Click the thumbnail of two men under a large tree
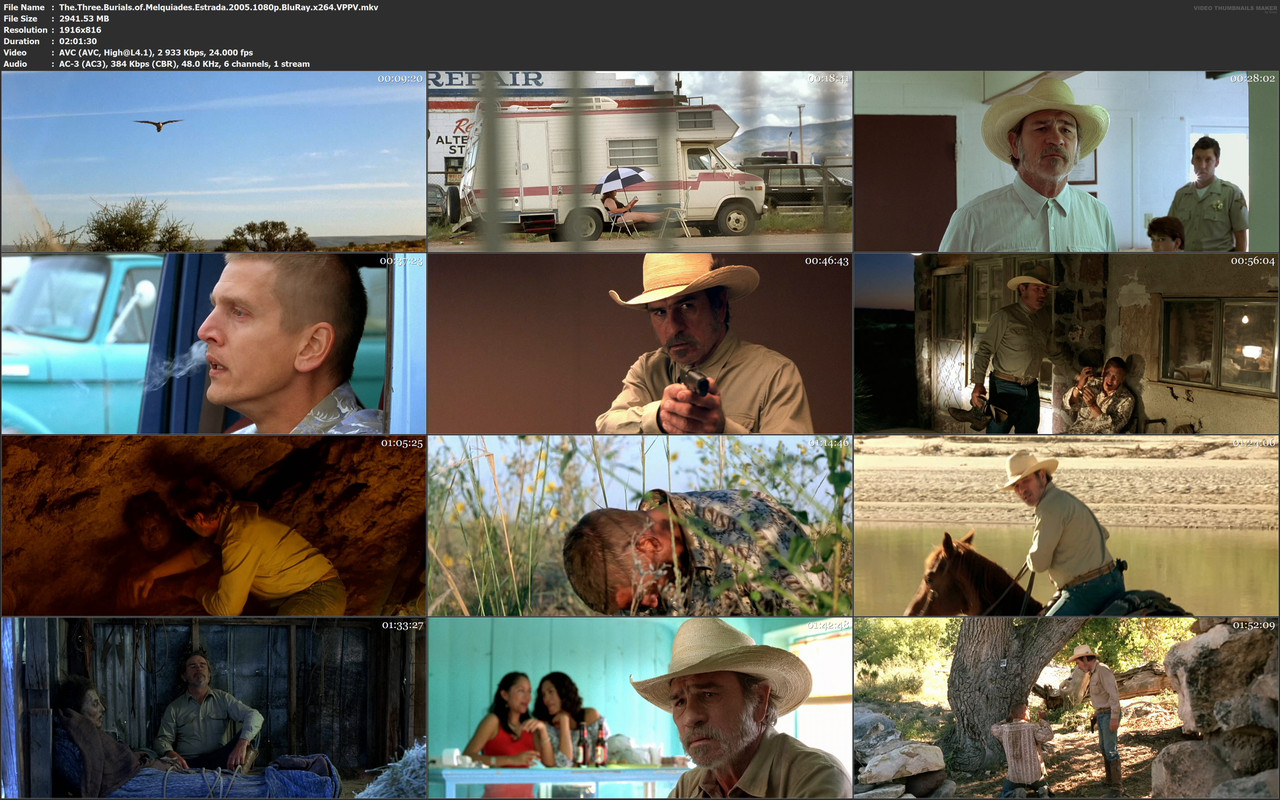 pos(1066,707)
